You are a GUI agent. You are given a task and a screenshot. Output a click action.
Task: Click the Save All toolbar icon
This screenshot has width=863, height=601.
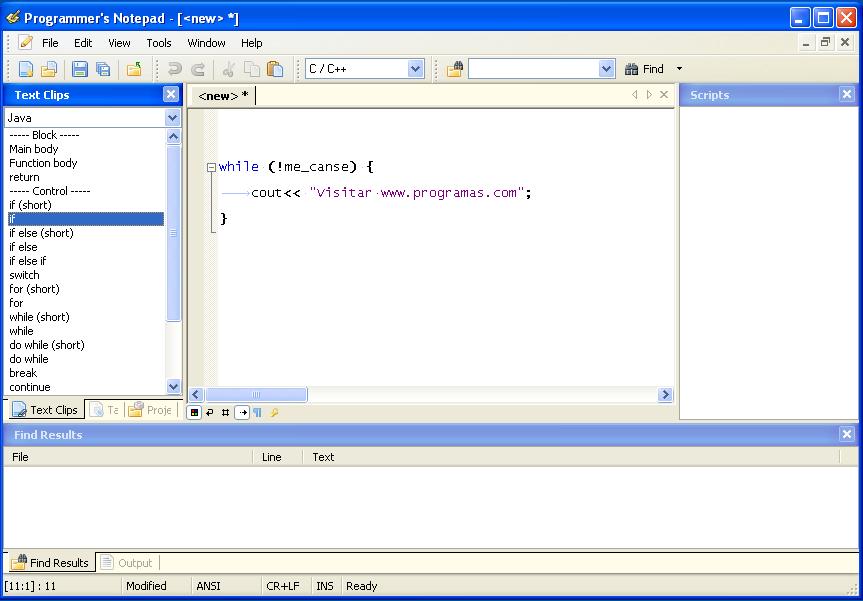(103, 69)
